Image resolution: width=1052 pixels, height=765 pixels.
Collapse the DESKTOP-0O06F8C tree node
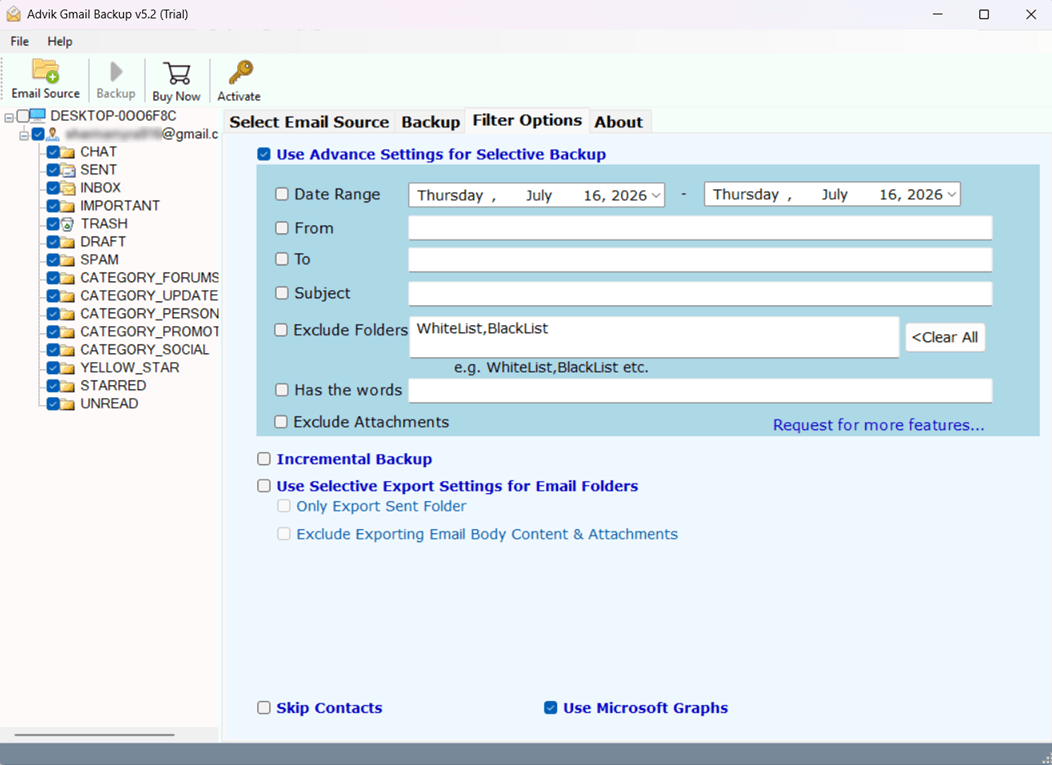click(x=9, y=117)
